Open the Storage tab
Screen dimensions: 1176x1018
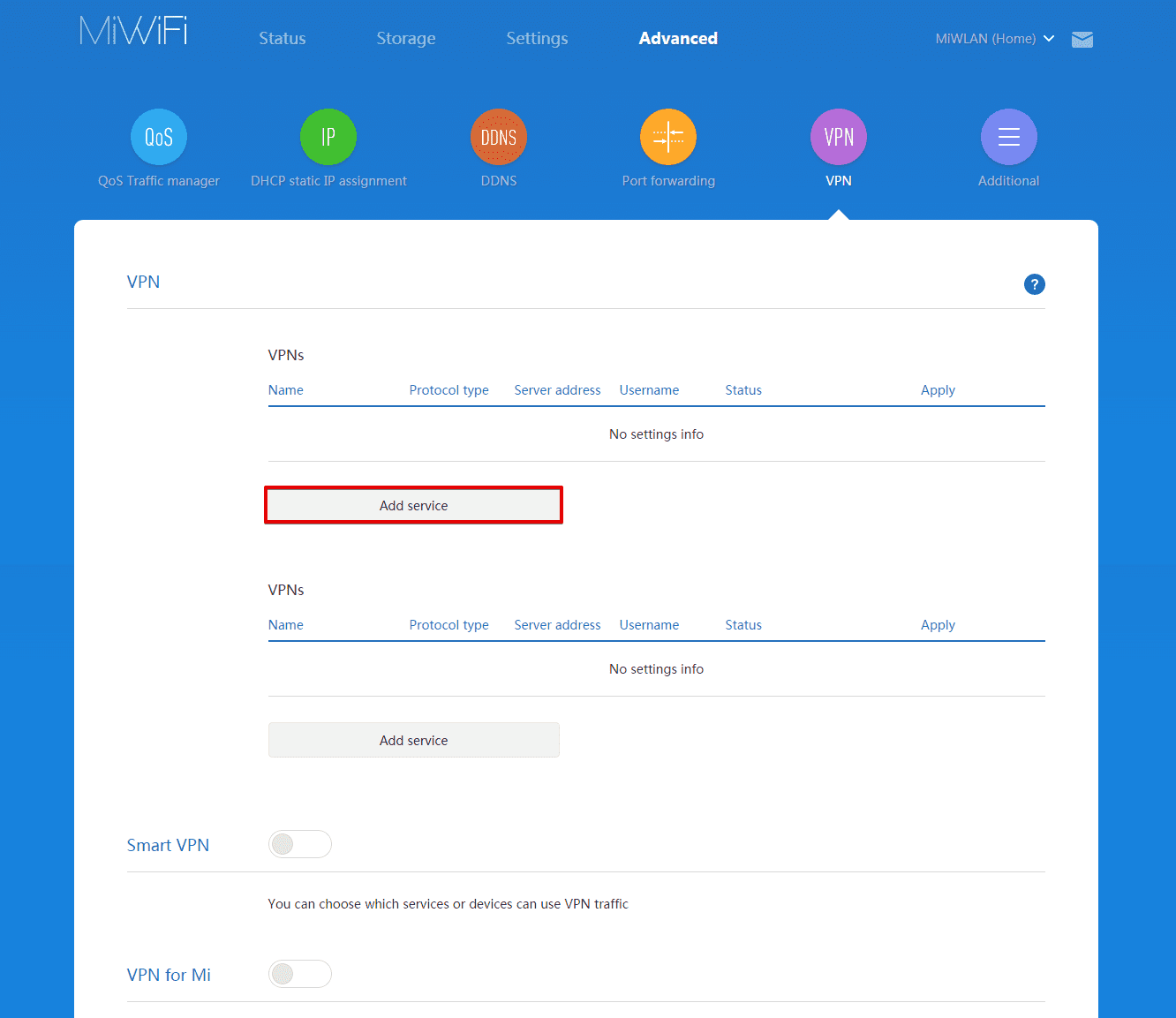(405, 39)
